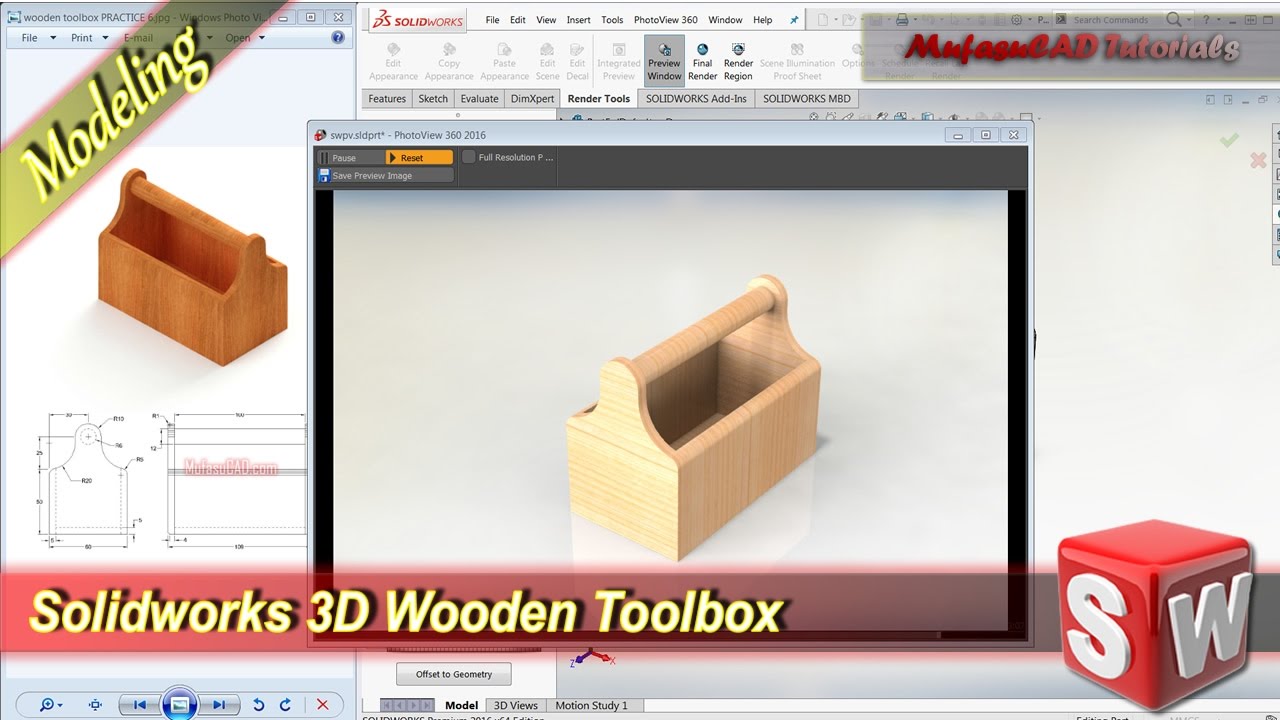Play slide show in Photo Viewer
This screenshot has height=720, width=1280.
(x=179, y=705)
